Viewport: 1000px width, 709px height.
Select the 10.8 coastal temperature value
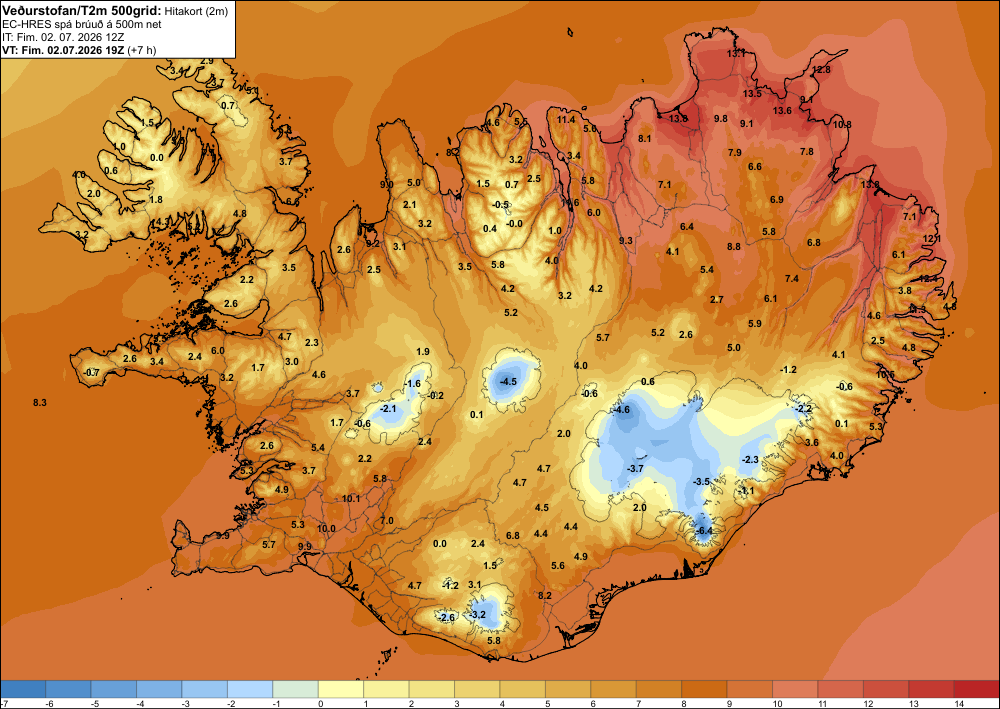(x=842, y=124)
